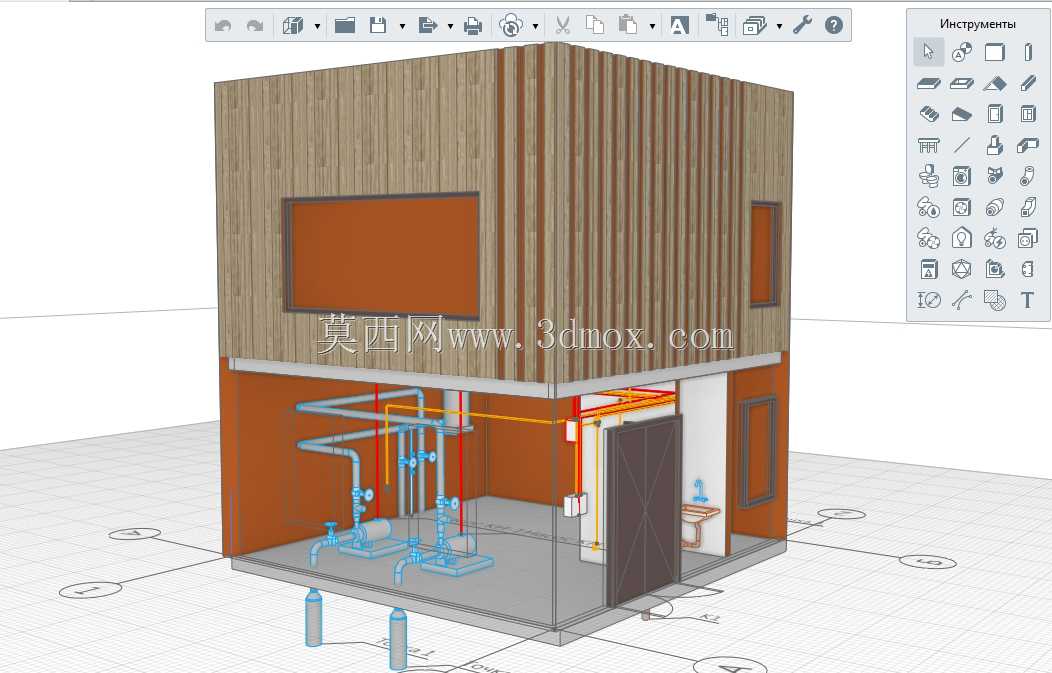Expand the paste options dropdown arrow

pos(652,27)
